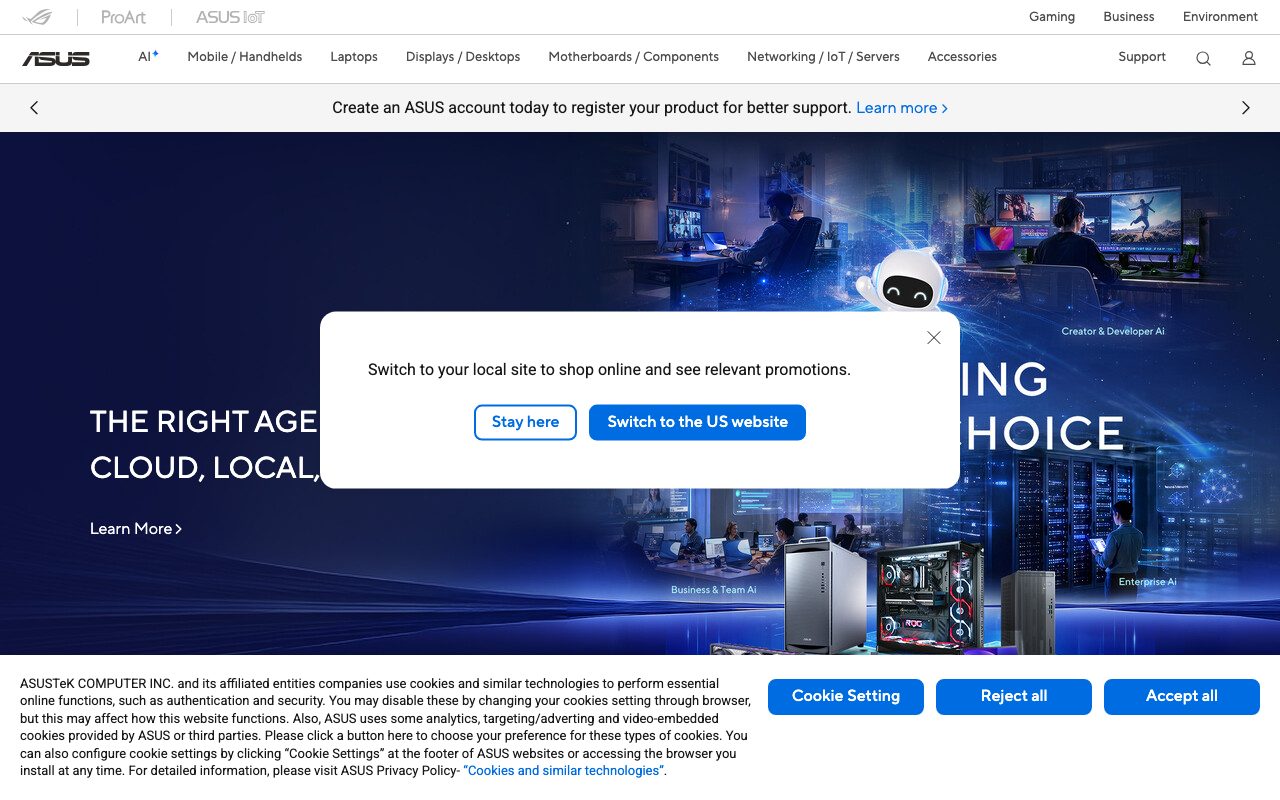Click the "Business & Team Ai" label
Screen dimensions: 1280x800
714,590
